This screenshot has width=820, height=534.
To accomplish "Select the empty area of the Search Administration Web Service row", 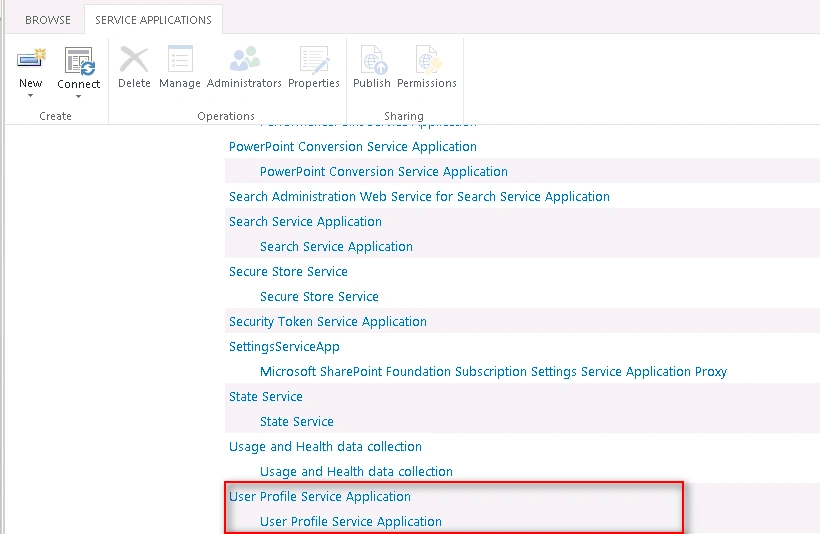I will tap(714, 197).
